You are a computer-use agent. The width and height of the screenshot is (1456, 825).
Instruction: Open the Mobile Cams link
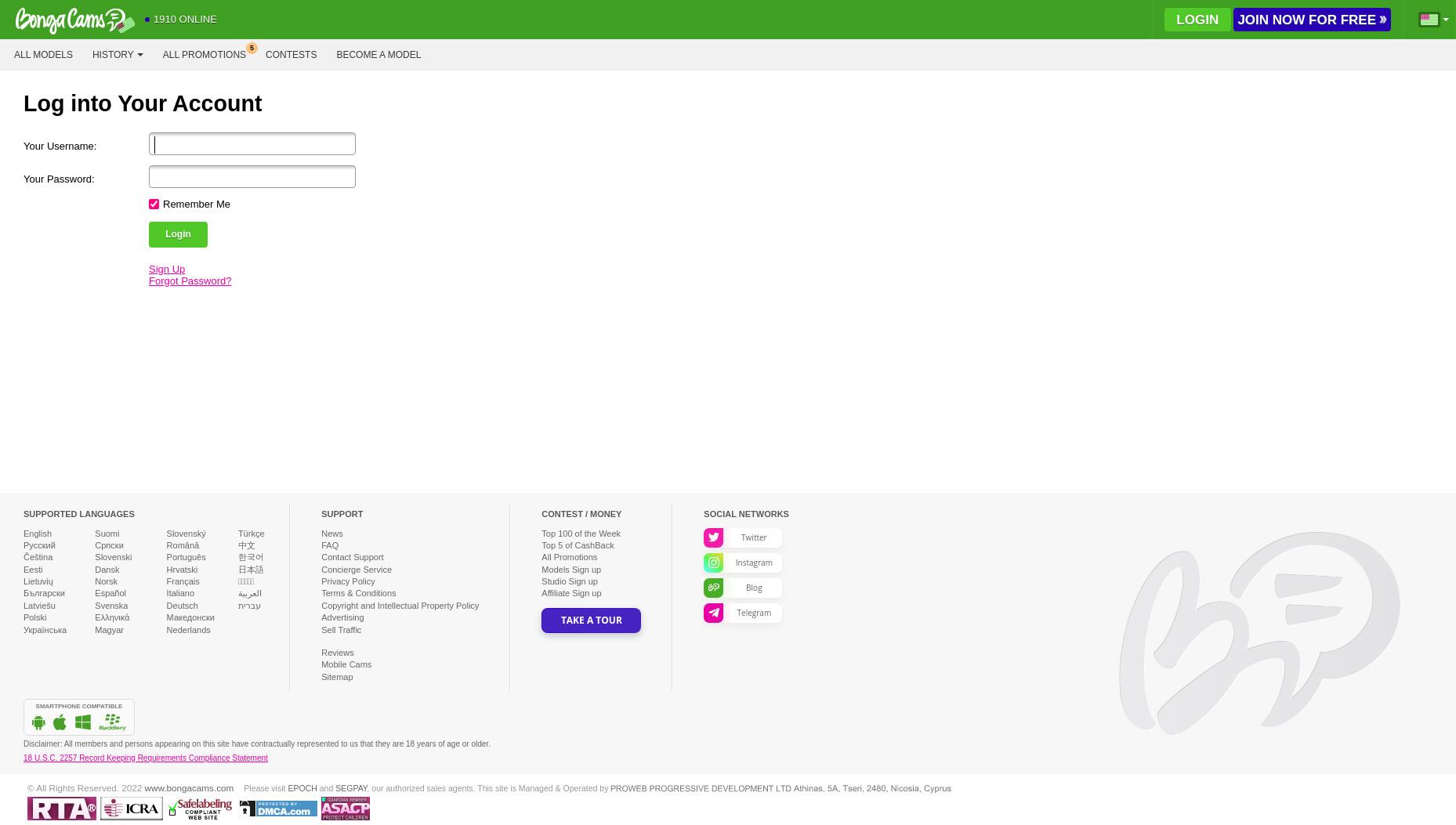[x=346, y=664]
